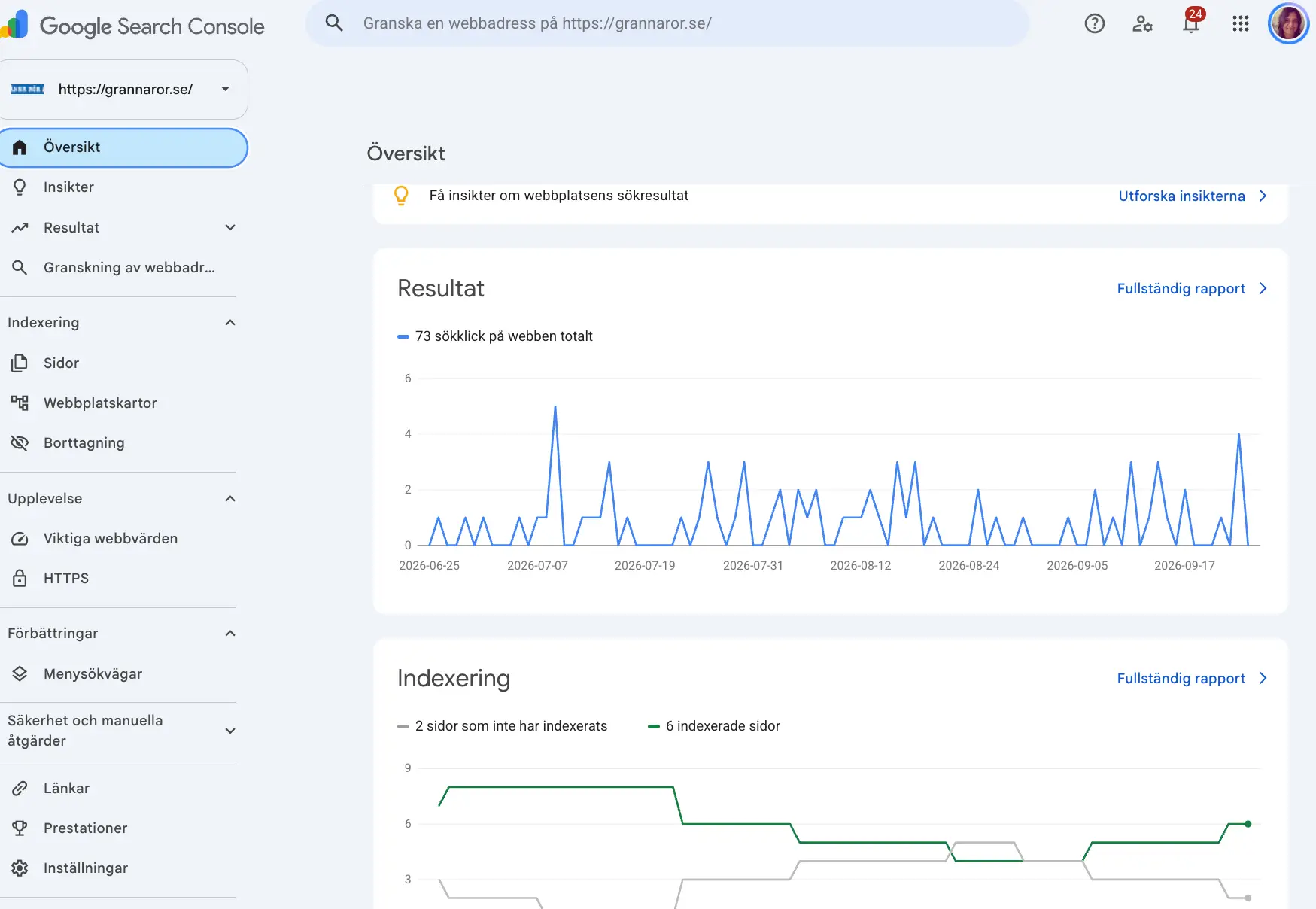Click the green end point of indexed pages line
This screenshot has width=1316, height=909.
click(x=1248, y=824)
